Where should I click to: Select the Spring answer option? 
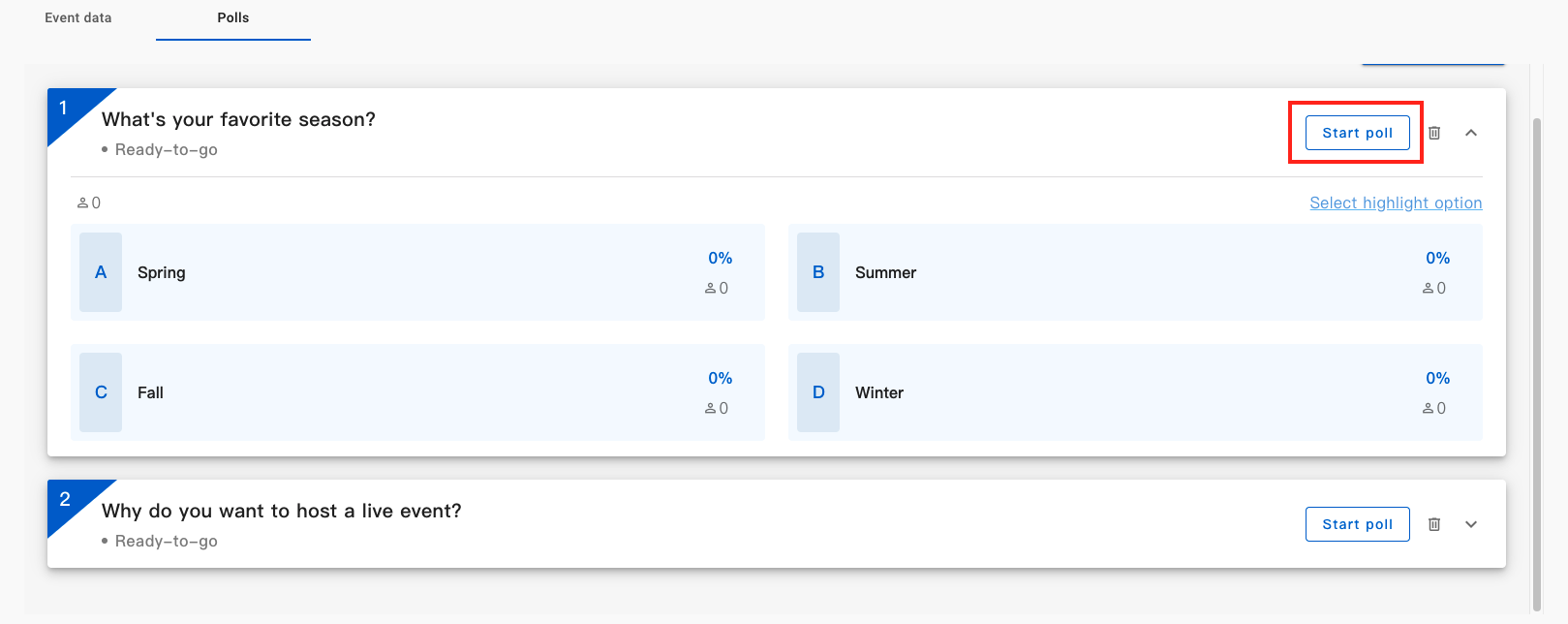(416, 272)
